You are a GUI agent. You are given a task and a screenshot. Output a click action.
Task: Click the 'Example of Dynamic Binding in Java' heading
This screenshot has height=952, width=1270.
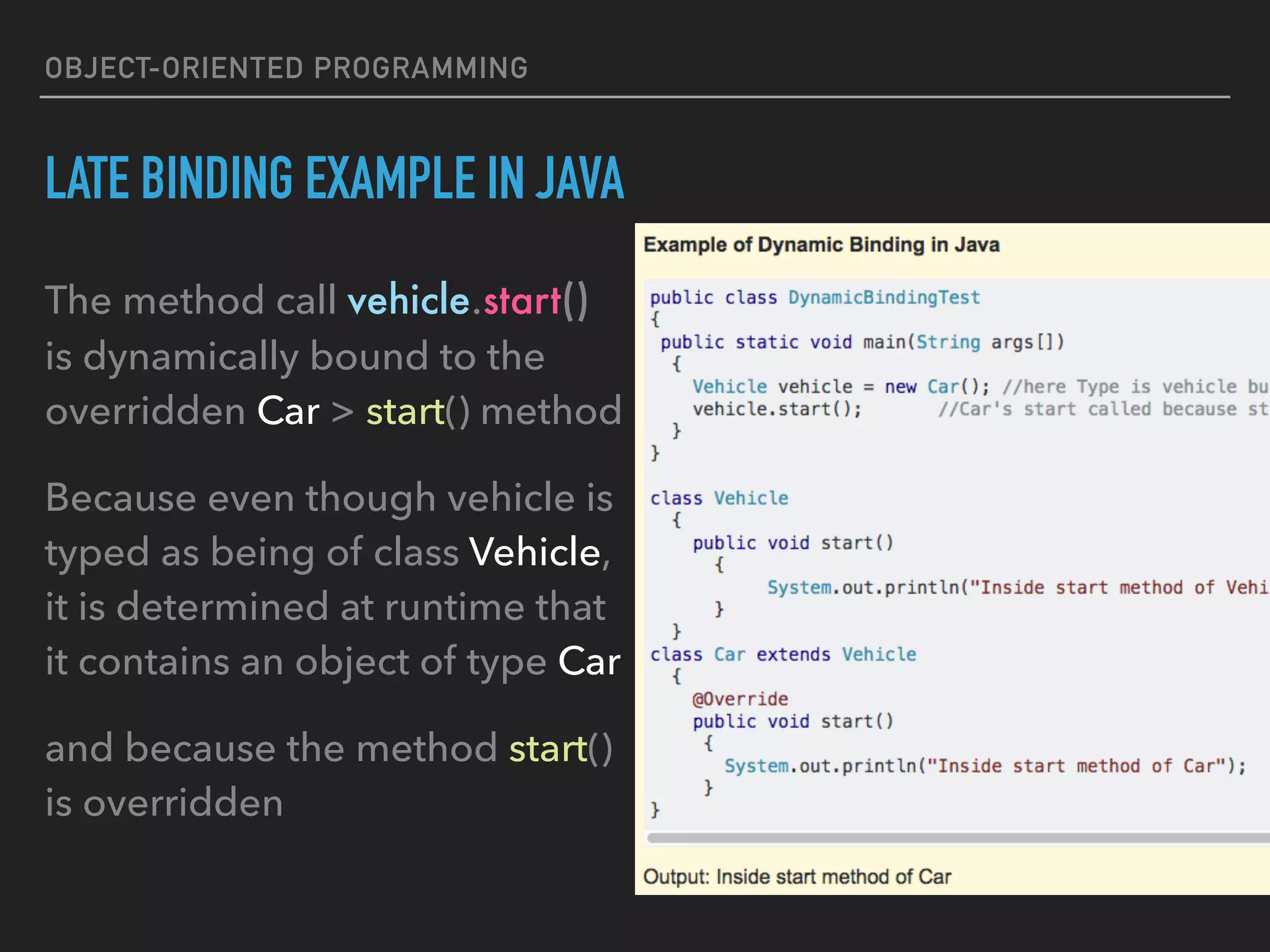point(822,245)
